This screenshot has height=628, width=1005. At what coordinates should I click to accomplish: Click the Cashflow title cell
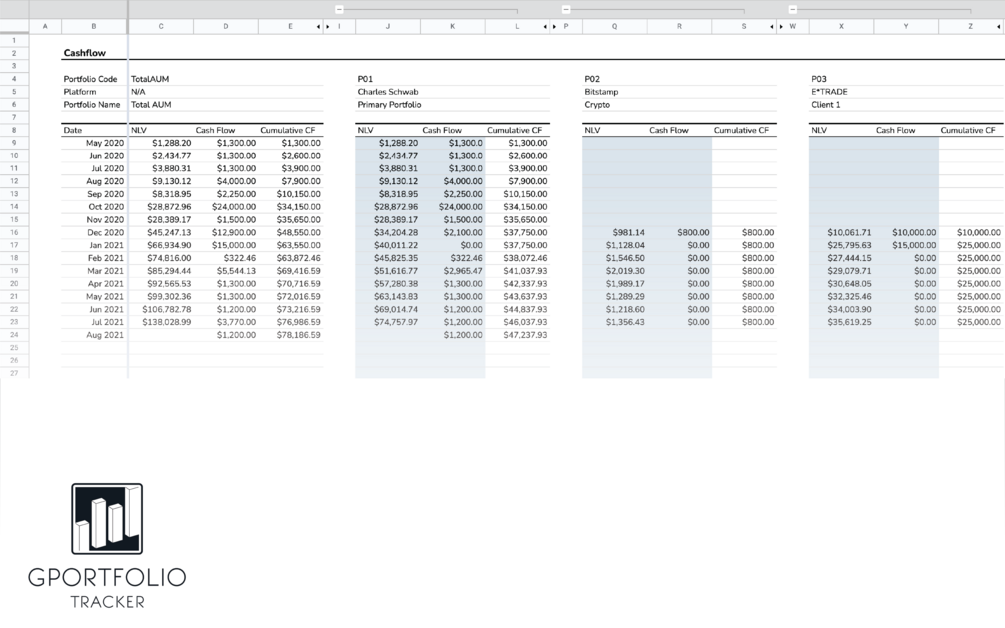85,53
